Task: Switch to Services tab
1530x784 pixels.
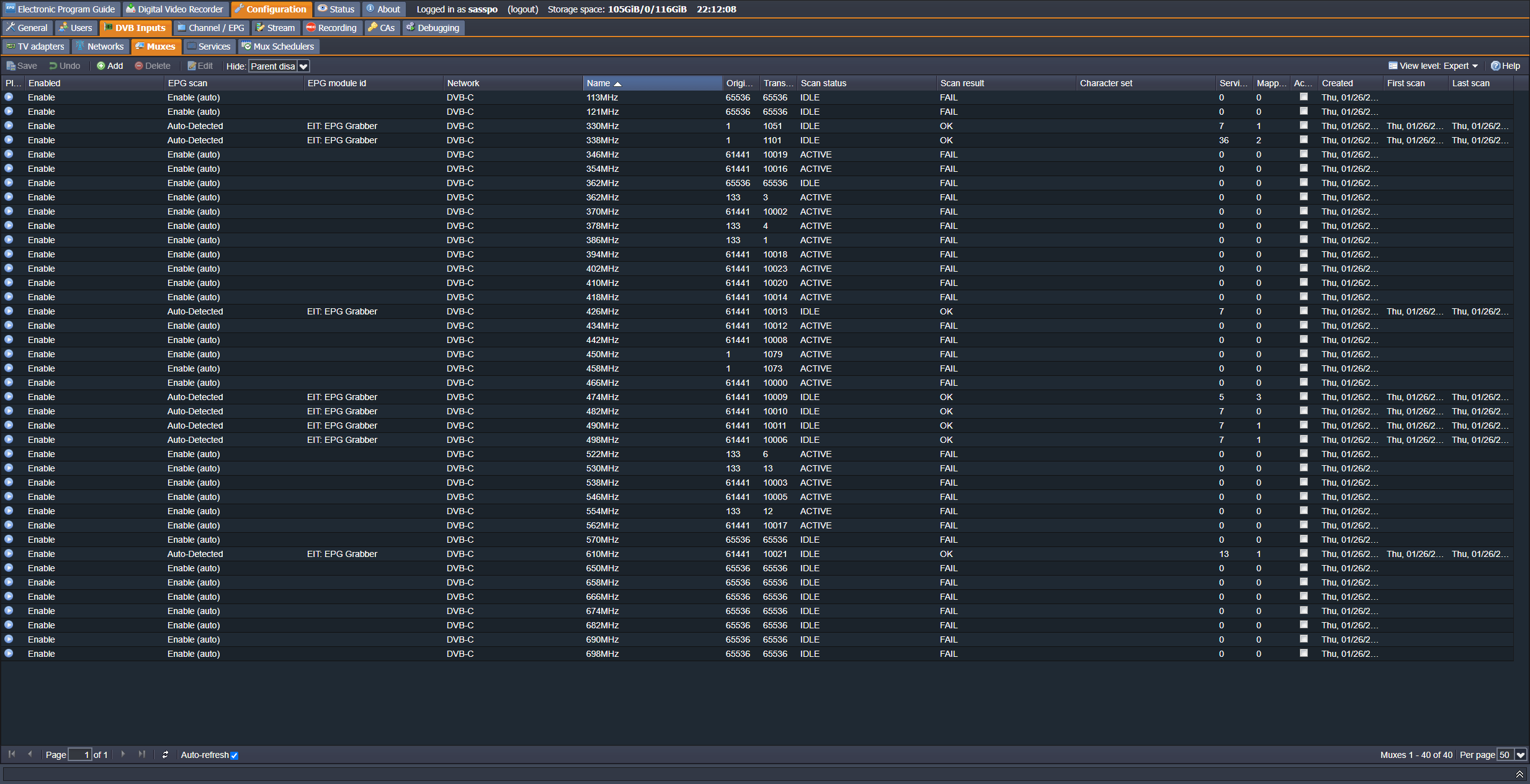Action: click(208, 47)
